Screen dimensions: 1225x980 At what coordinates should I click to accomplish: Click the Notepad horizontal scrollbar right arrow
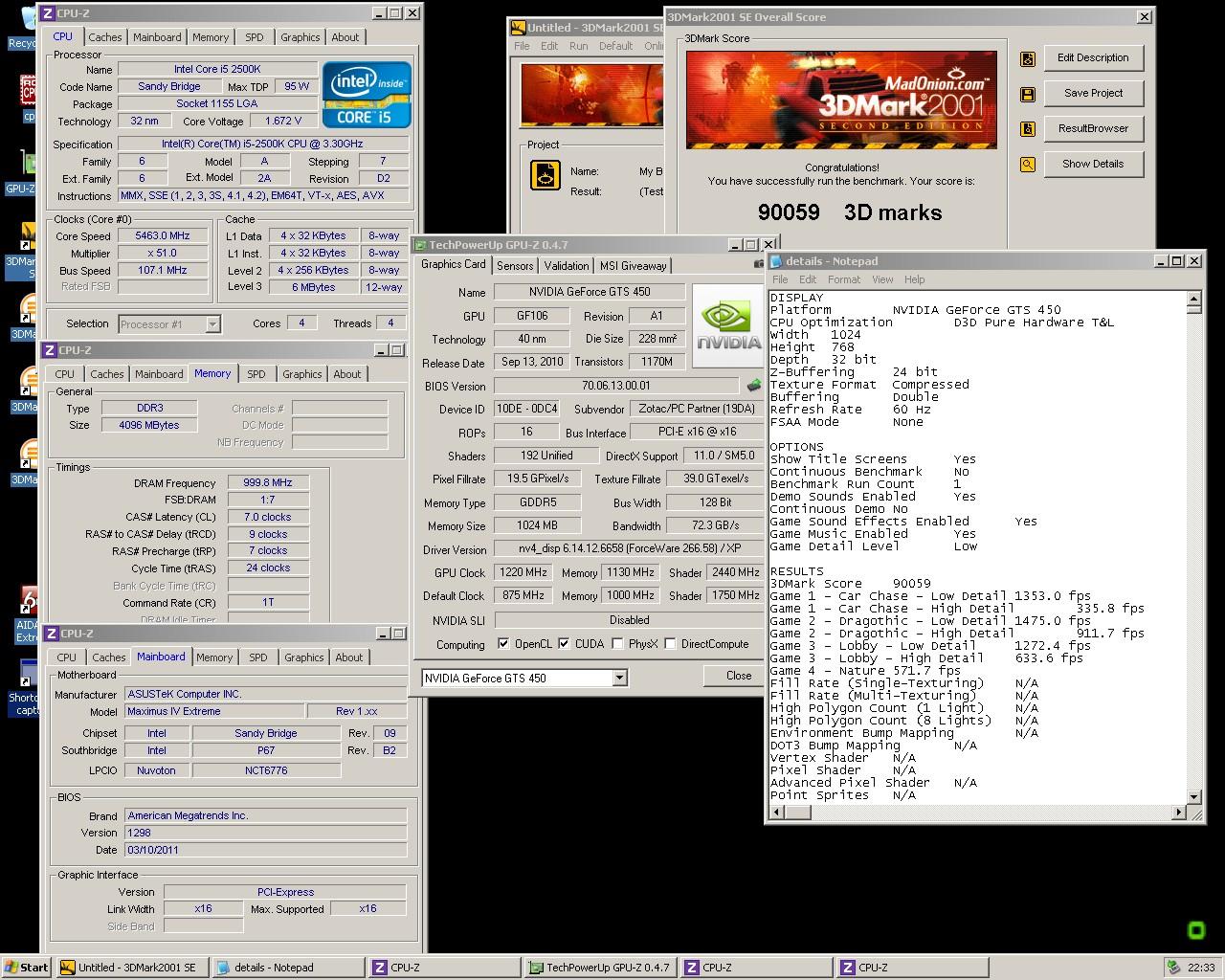point(1179,813)
